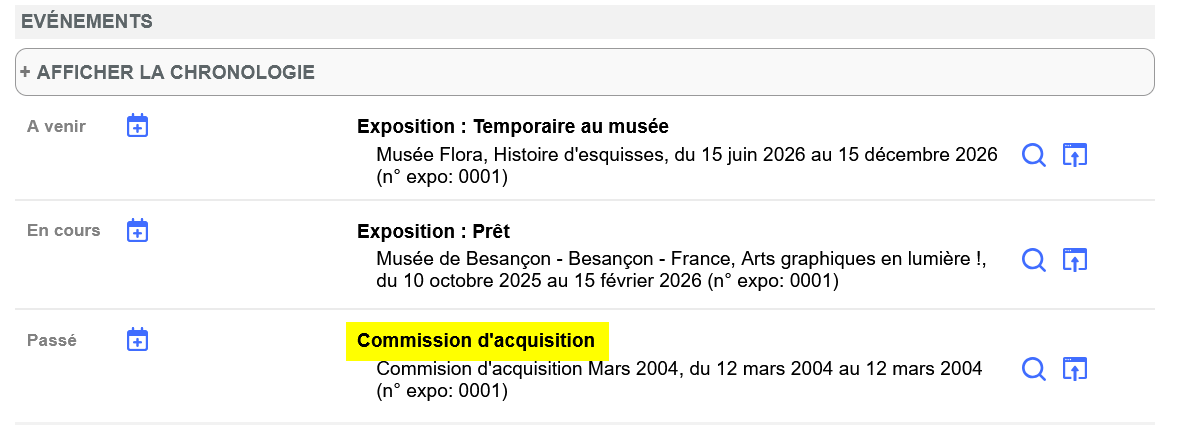Click the 'Passé' status label
1179x425 pixels.
pos(52,340)
